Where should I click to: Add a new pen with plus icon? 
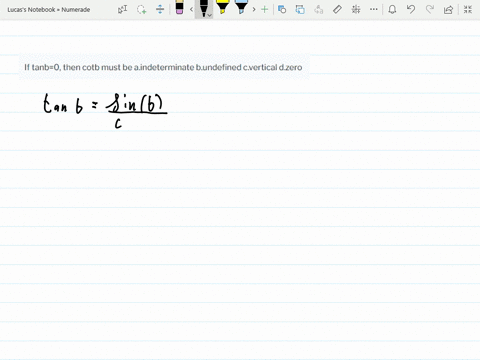(x=265, y=9)
